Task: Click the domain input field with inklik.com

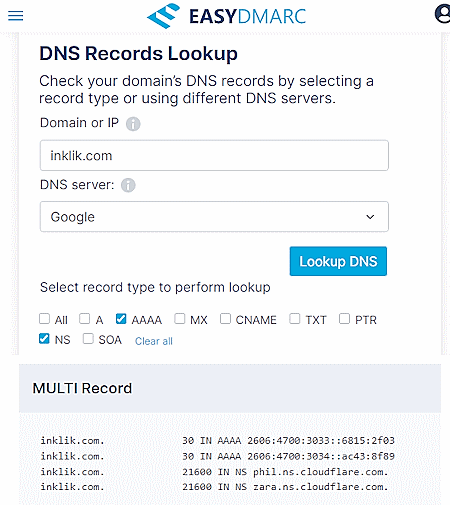Action: coord(214,156)
